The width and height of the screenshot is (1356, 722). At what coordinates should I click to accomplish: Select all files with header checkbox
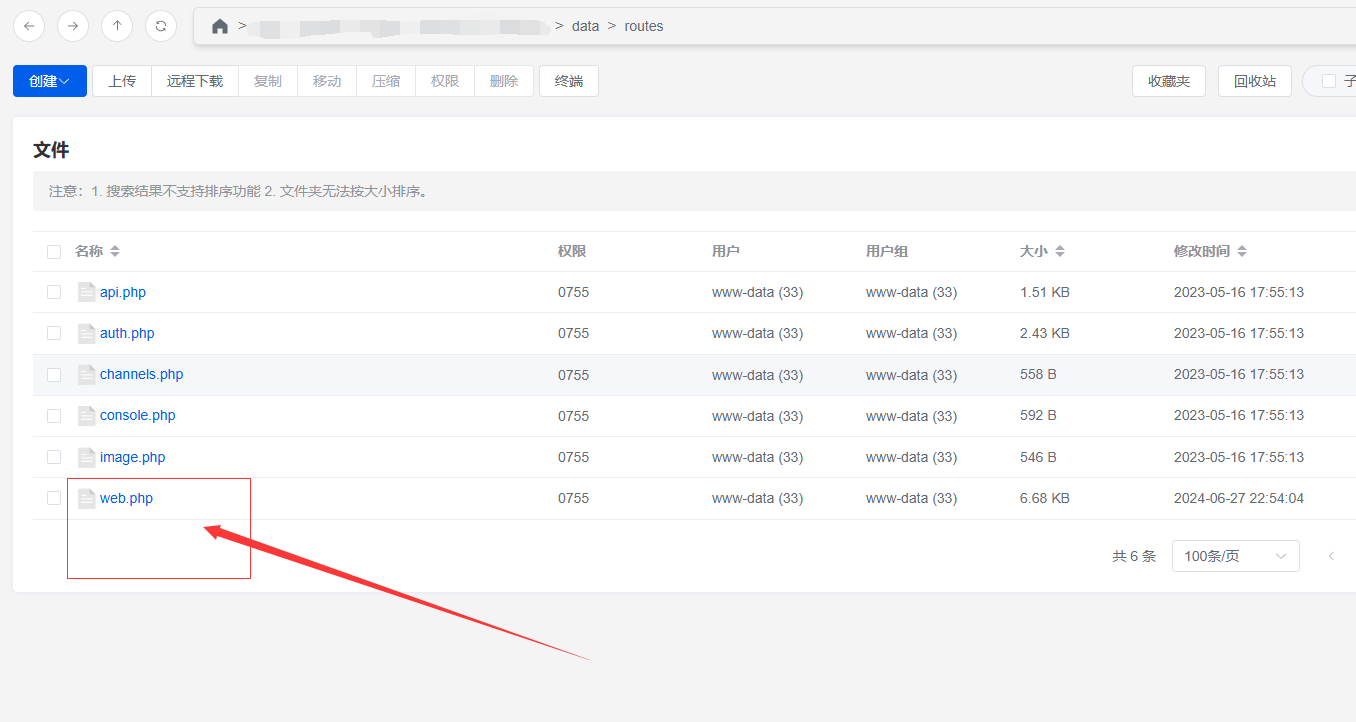[54, 252]
